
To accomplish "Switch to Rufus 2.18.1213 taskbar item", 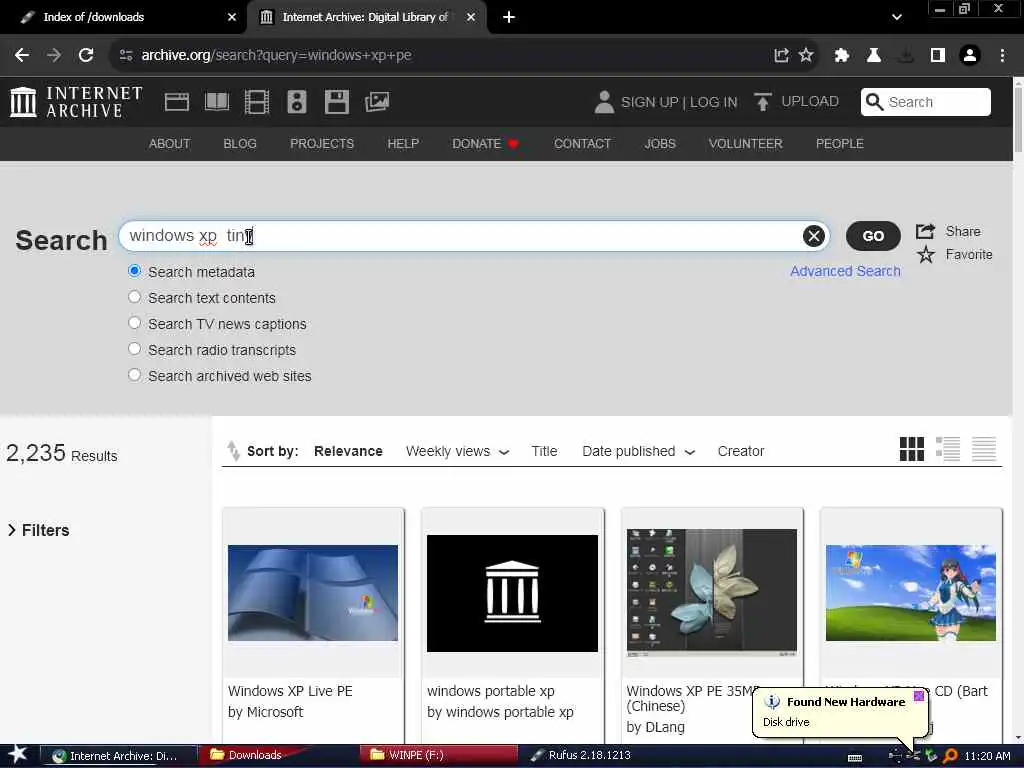I will coord(580,755).
